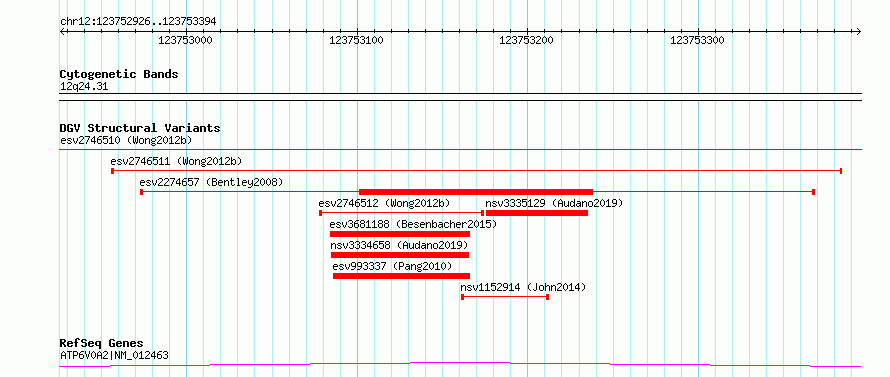This screenshot has height=377, width=890.
Task: Click the ATP6V0A2|NM_012463 gene label
Action: click(x=114, y=356)
